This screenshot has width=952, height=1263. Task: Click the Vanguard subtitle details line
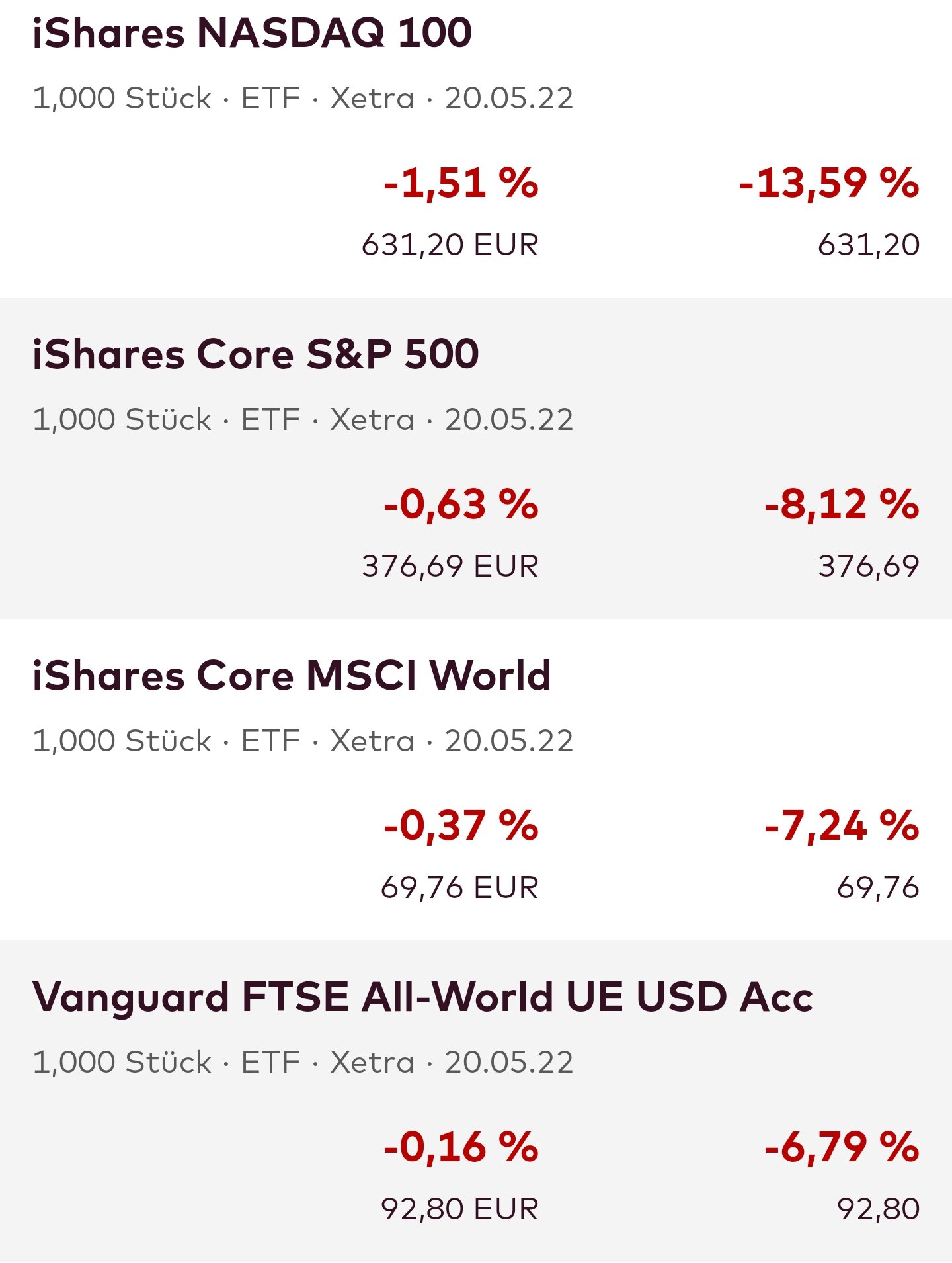pos(303,1063)
